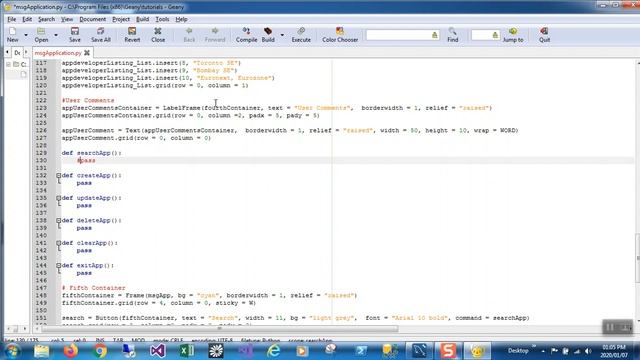
Task: Click line 129 def searchApp text
Action: pos(92,153)
